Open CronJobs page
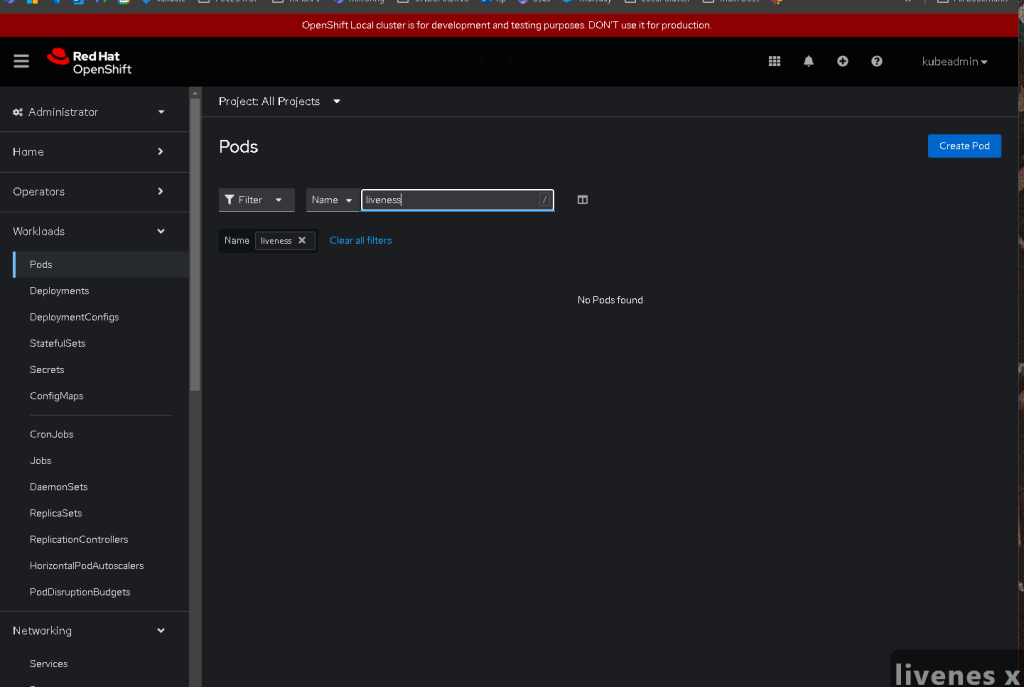This screenshot has height=687, width=1024. point(51,434)
